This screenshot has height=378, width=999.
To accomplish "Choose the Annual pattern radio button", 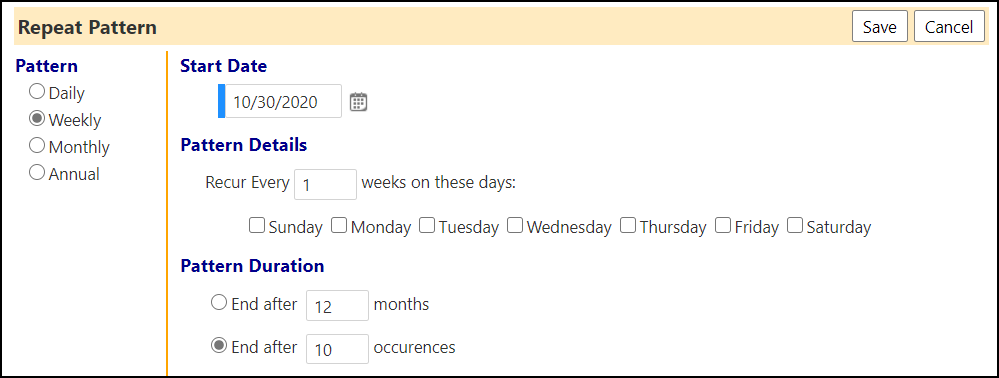I will coord(37,173).
